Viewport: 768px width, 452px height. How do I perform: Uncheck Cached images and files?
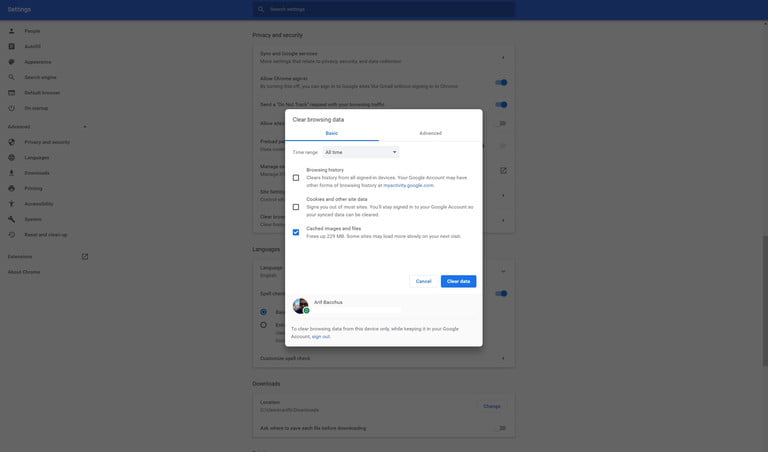pyautogui.click(x=296, y=232)
